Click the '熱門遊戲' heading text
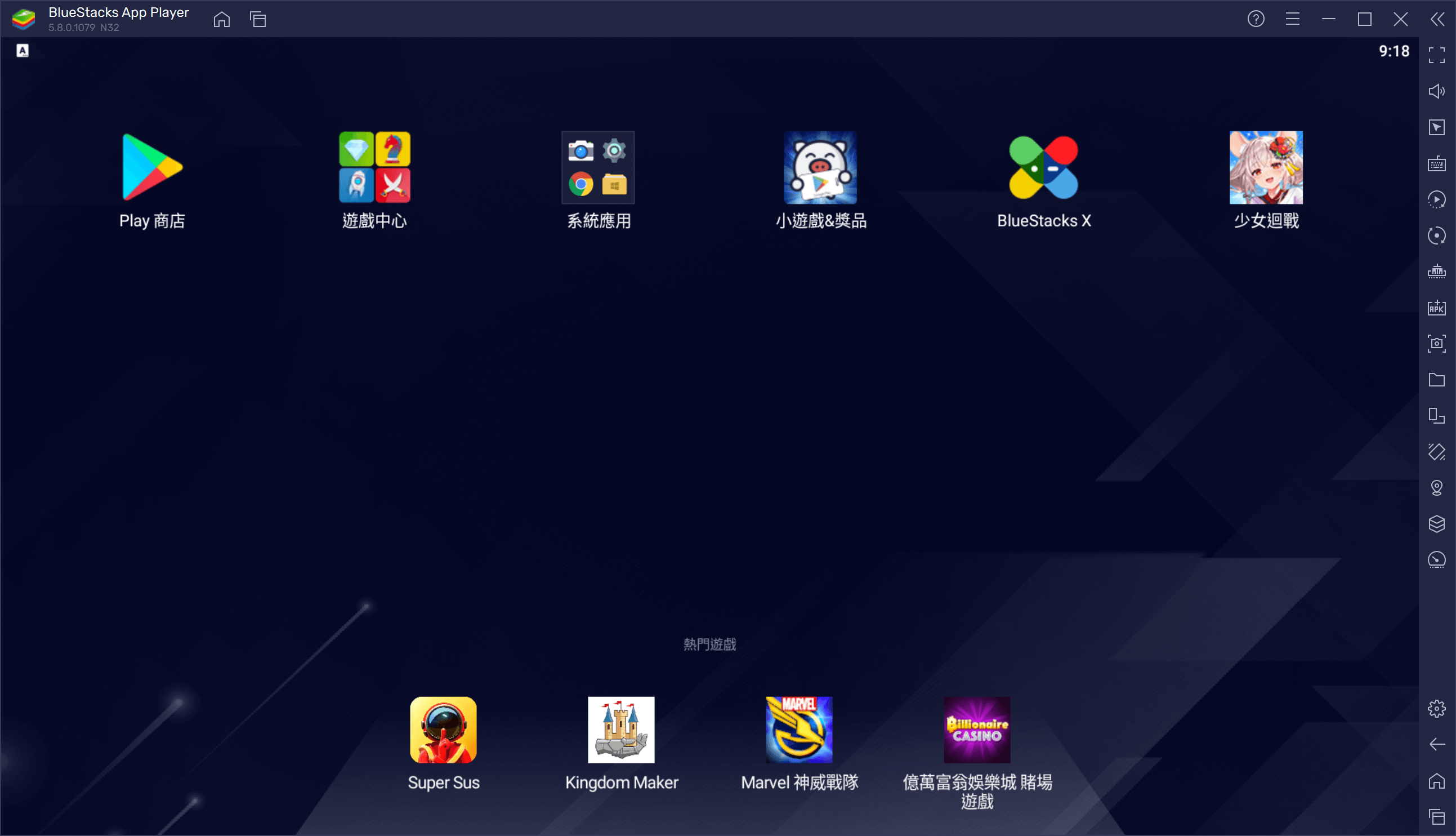Image resolution: width=1456 pixels, height=836 pixels. (x=709, y=644)
